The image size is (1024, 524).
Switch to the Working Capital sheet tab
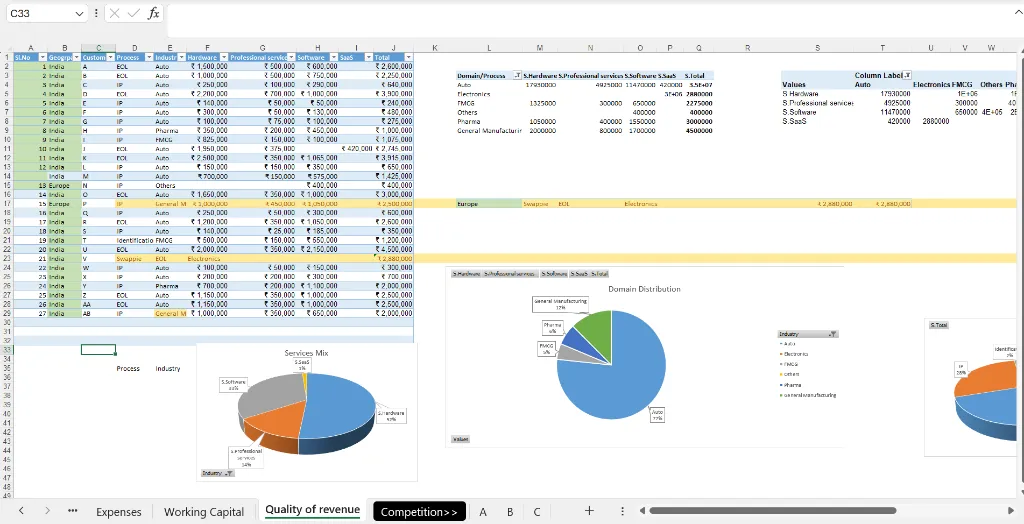[x=204, y=511]
